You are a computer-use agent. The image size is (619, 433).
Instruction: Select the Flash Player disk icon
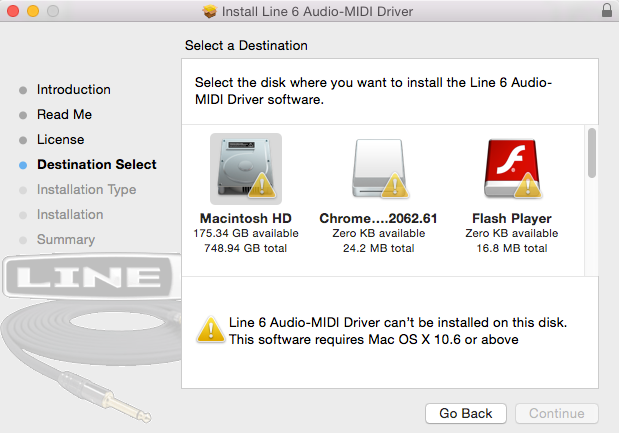point(512,169)
